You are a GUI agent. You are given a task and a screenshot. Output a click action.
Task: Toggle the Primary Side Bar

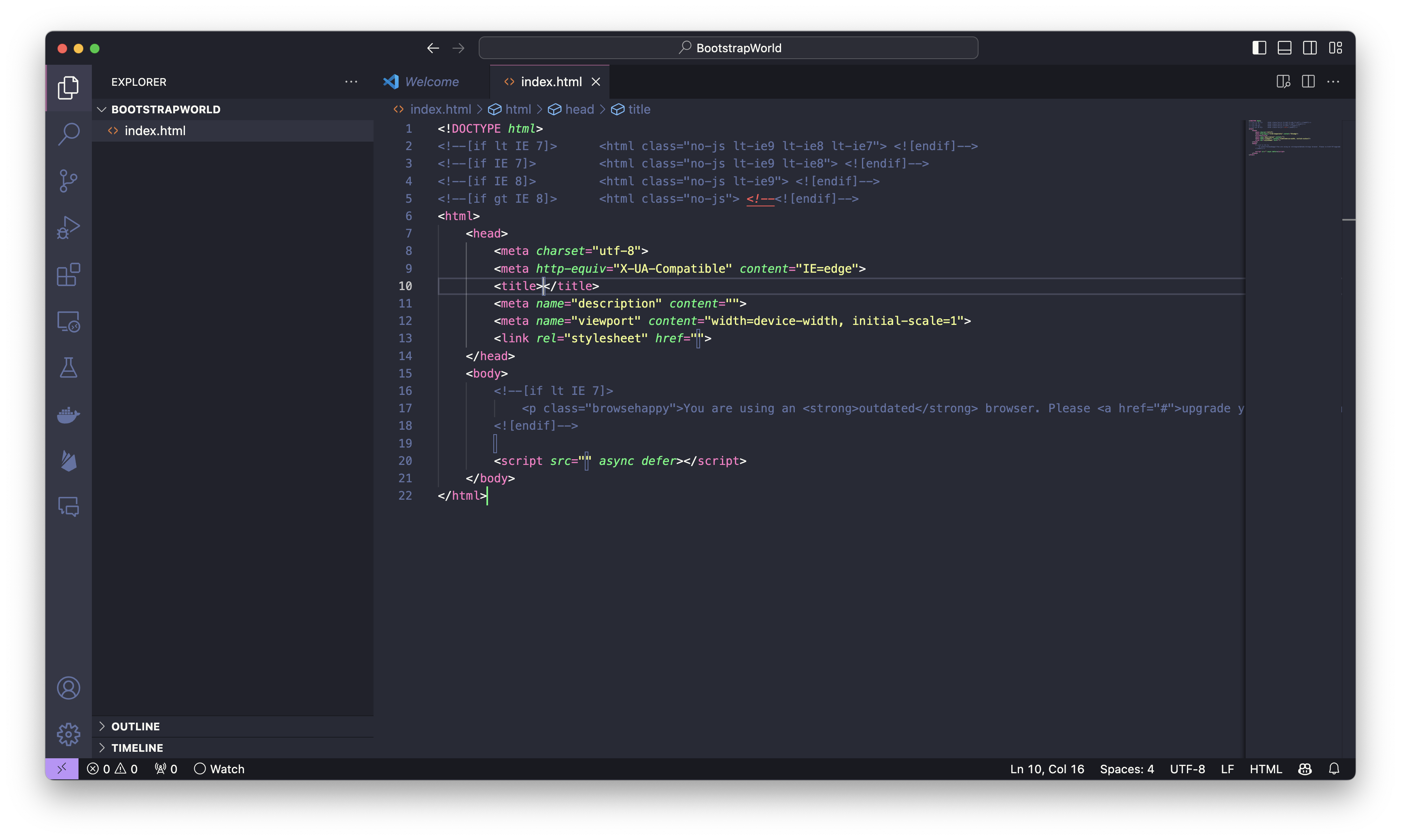coord(1259,48)
